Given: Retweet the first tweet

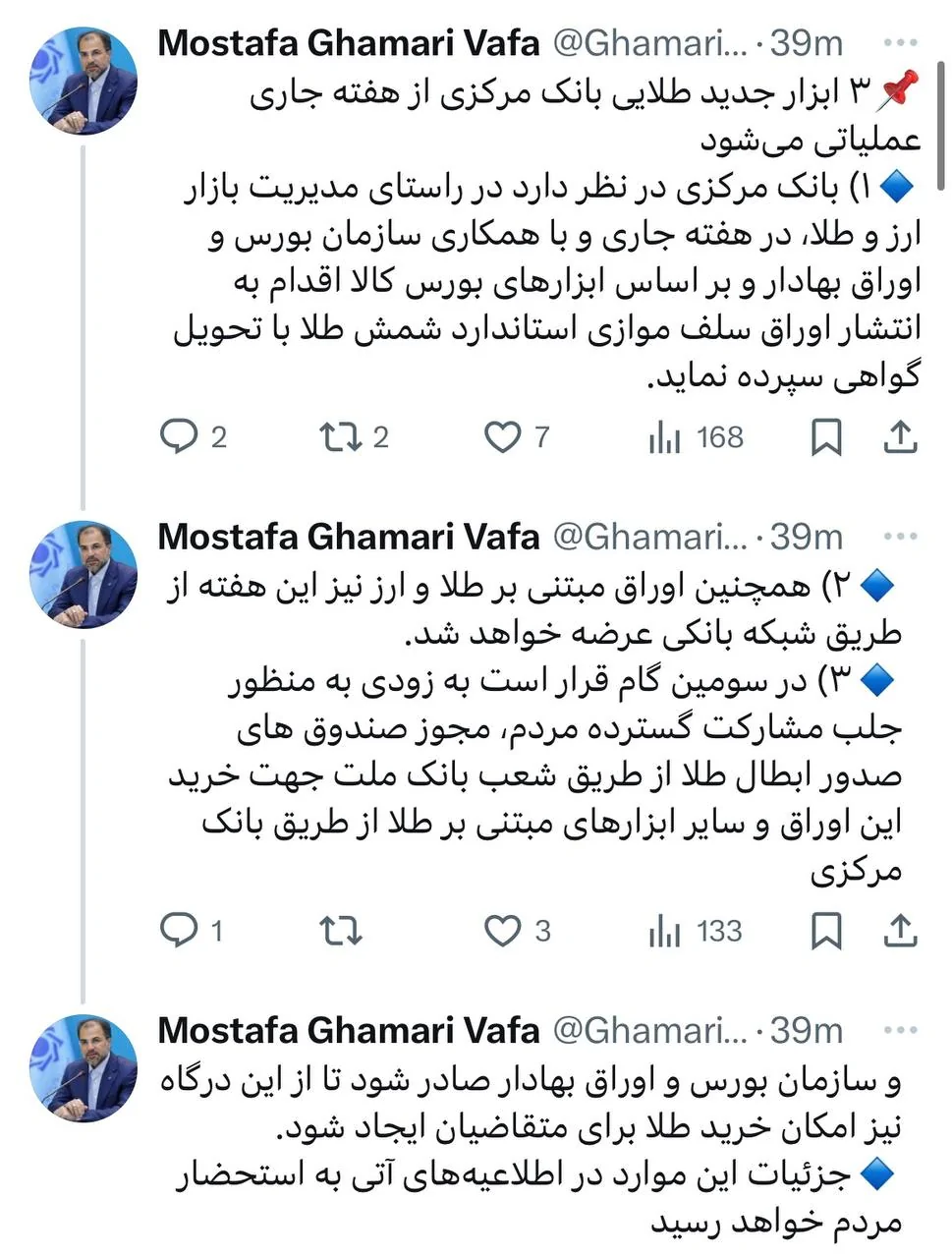Looking at the screenshot, I should click(340, 436).
